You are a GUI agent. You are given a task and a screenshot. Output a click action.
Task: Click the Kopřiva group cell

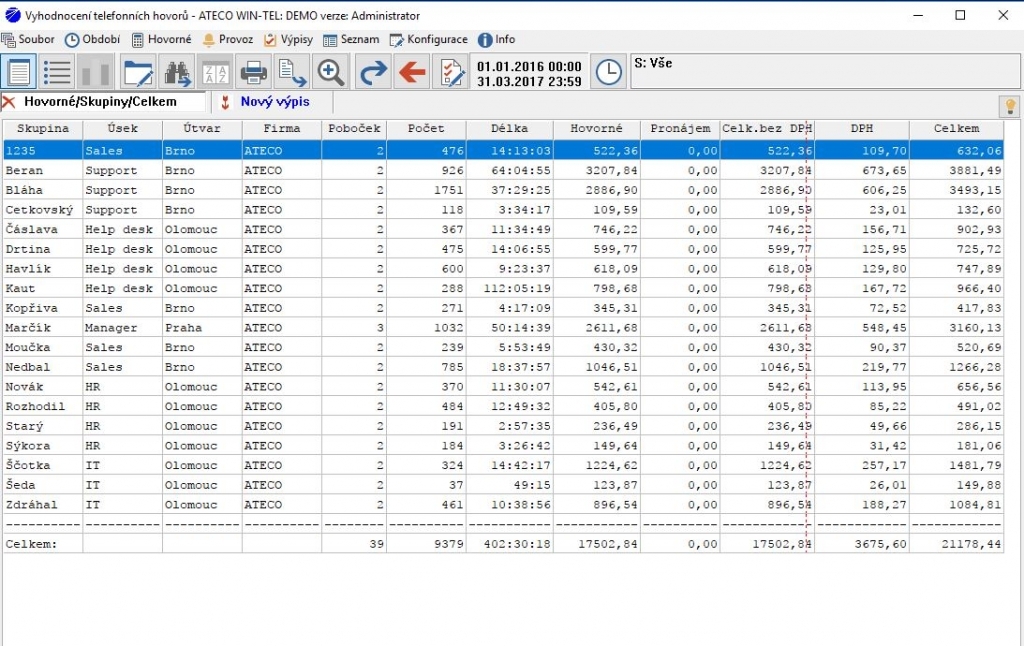(x=43, y=308)
